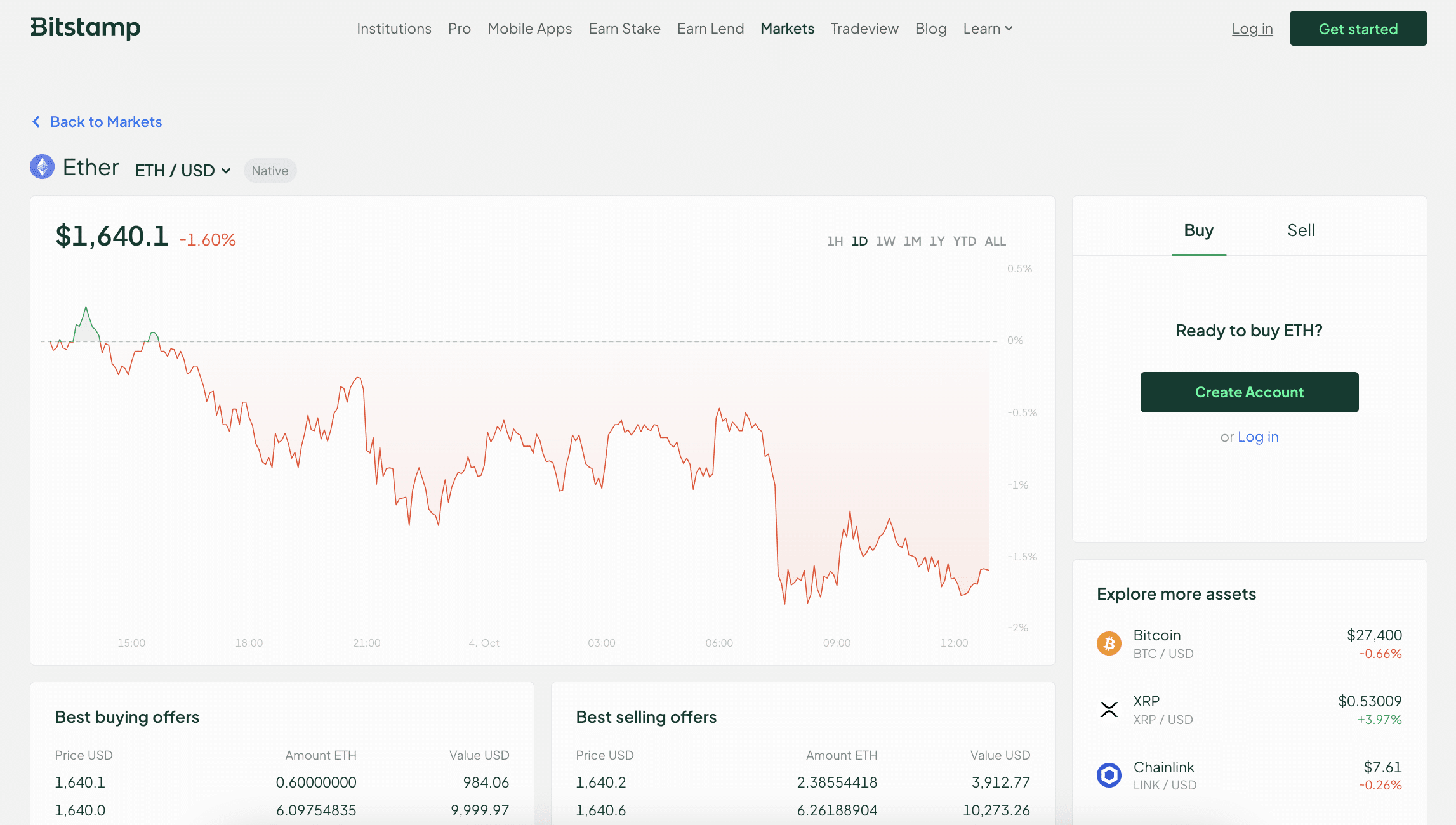The height and width of the screenshot is (825, 1456).
Task: Click the Log in link
Action: 1252,28
